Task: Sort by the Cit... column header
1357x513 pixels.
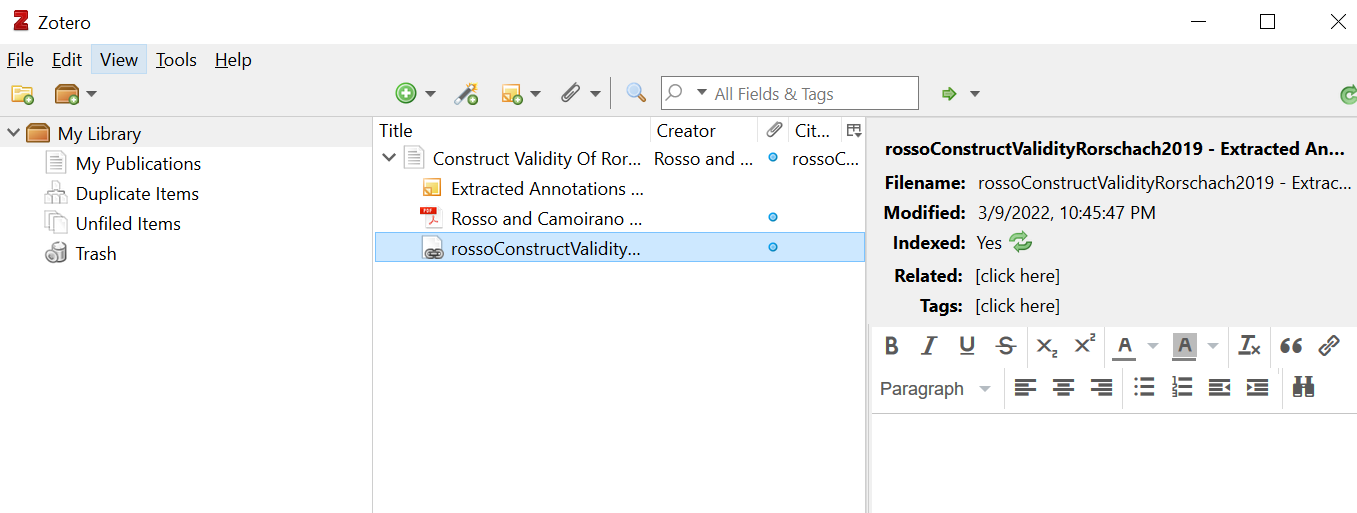Action: pyautogui.click(x=814, y=130)
